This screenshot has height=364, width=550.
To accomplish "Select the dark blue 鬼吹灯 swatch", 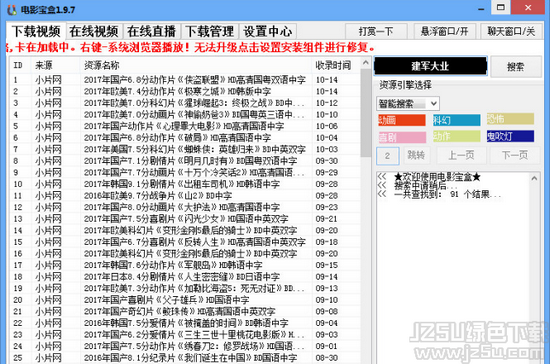I will pos(510,136).
